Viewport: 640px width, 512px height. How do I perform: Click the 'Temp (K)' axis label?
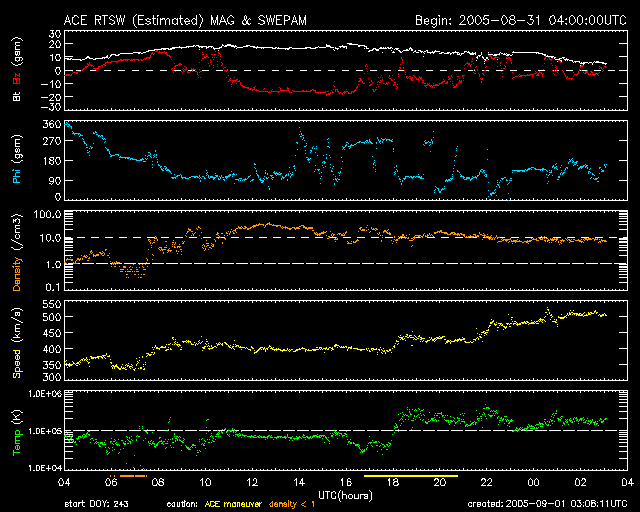[17, 433]
